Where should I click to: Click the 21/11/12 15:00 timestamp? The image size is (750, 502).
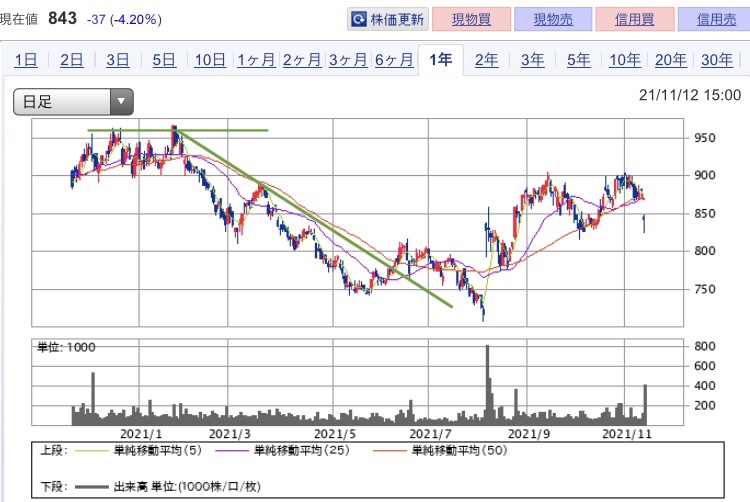pos(690,95)
